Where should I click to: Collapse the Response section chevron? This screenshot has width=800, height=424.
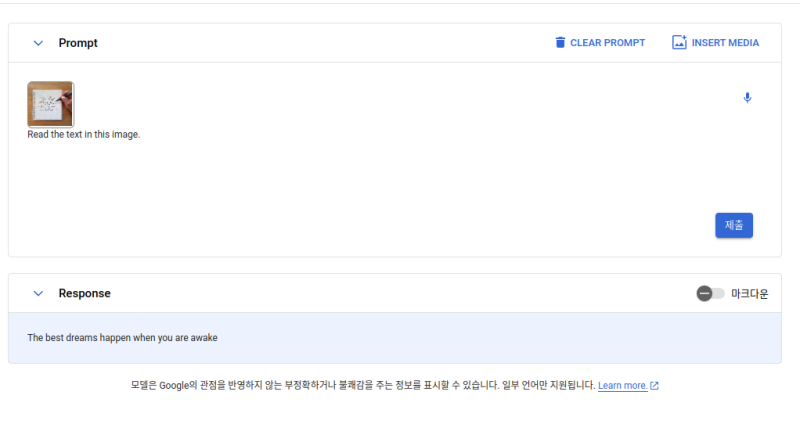click(x=38, y=293)
